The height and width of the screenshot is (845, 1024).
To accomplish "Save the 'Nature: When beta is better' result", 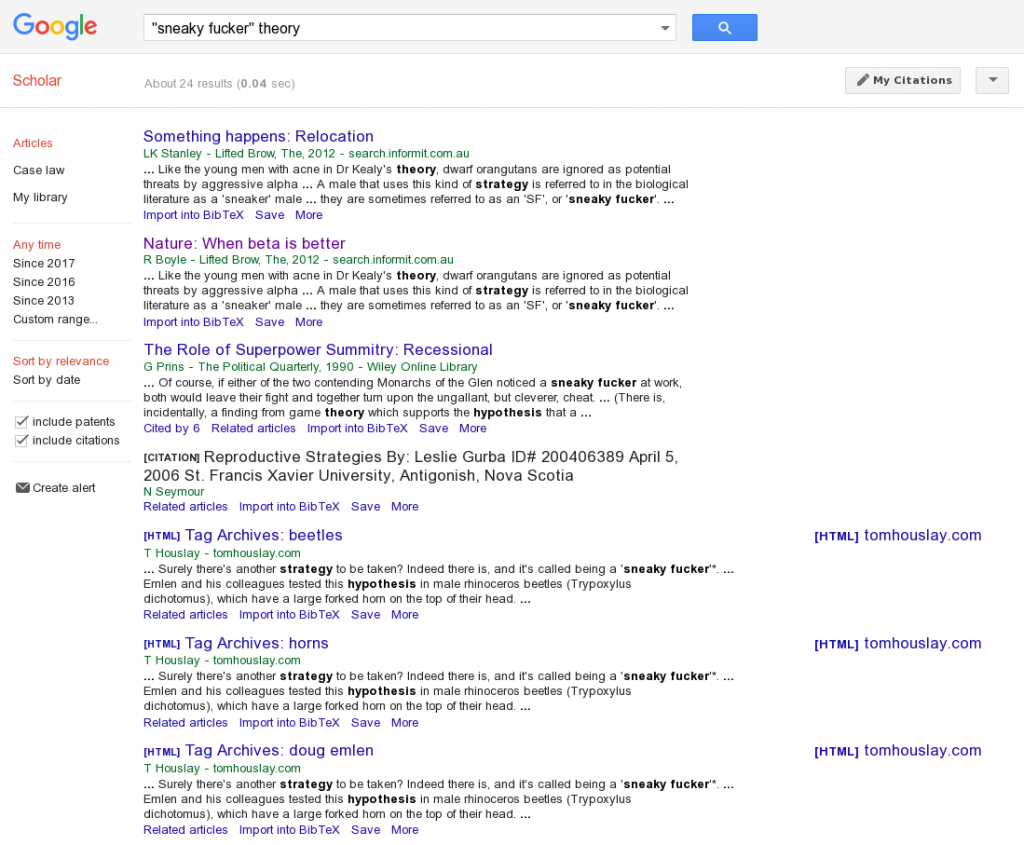I will tap(270, 322).
